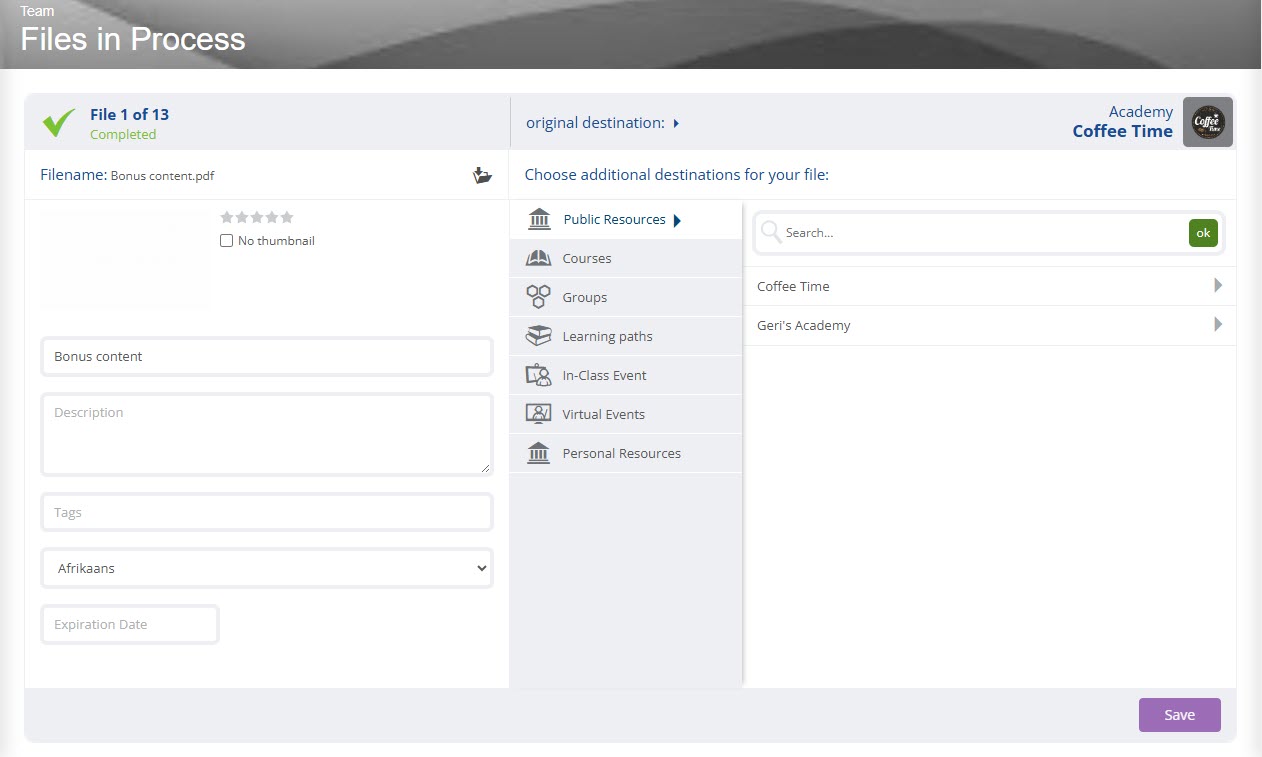Set the fifth star in the rating

(287, 217)
